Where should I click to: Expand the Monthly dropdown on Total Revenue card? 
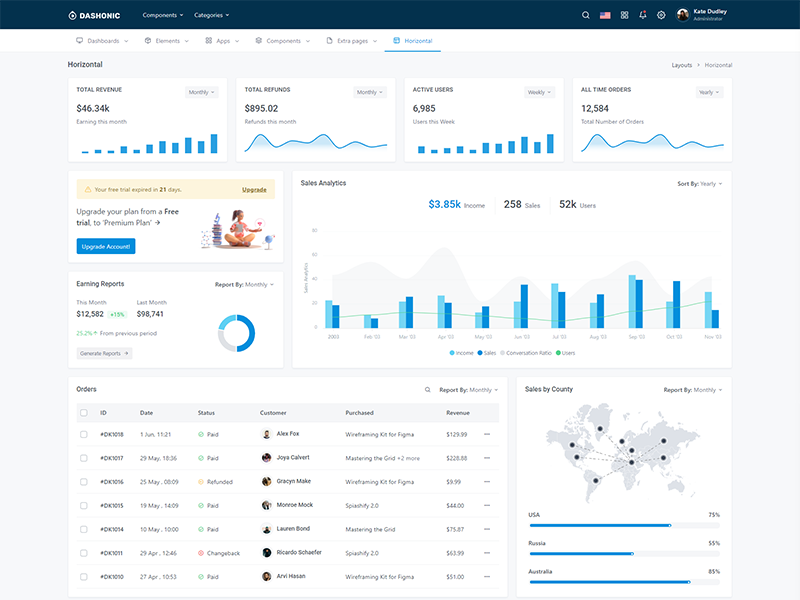pos(202,92)
